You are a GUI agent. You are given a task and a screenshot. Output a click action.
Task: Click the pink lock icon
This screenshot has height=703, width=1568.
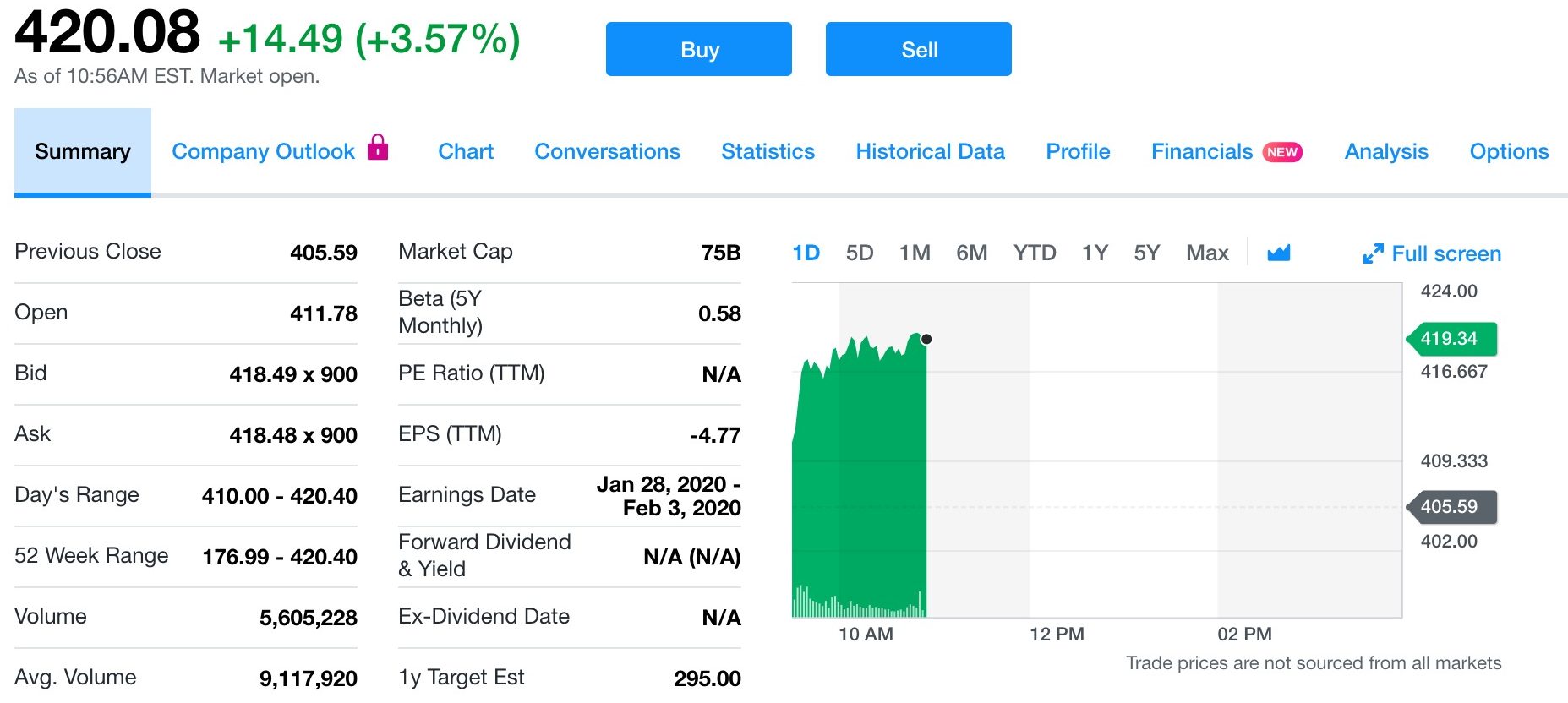pos(378,148)
